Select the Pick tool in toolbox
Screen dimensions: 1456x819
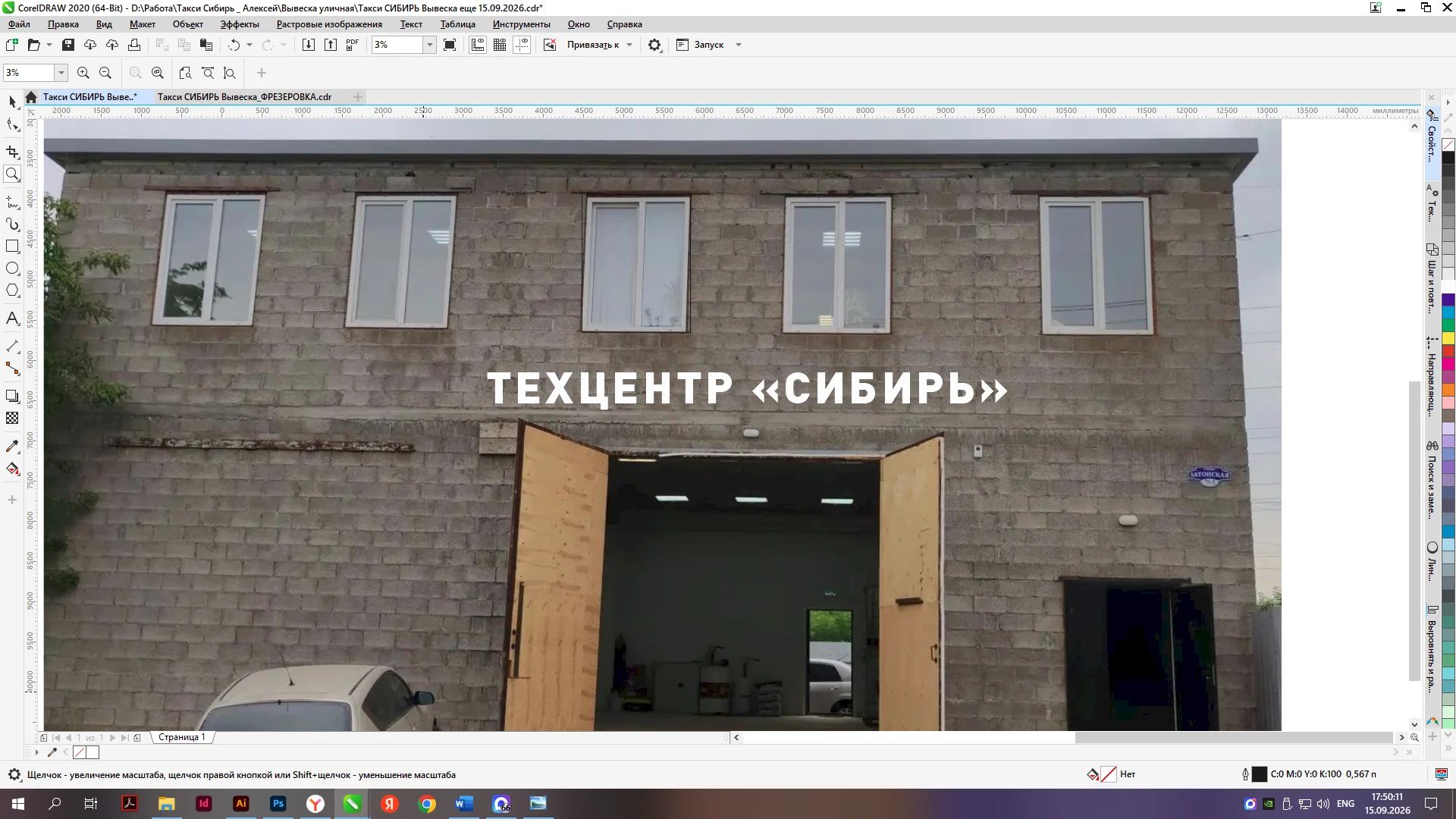point(12,102)
